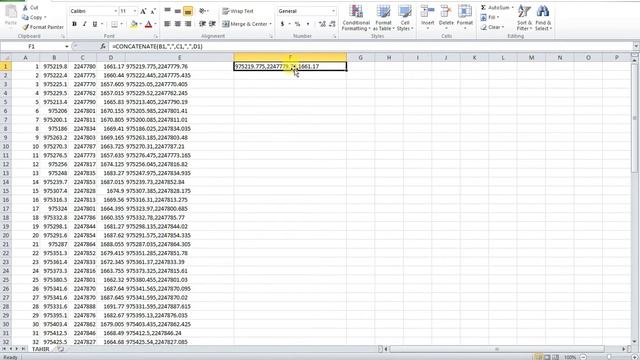The height and width of the screenshot is (360, 640).
Task: Open the General number format dropdown
Action: [x=333, y=11]
